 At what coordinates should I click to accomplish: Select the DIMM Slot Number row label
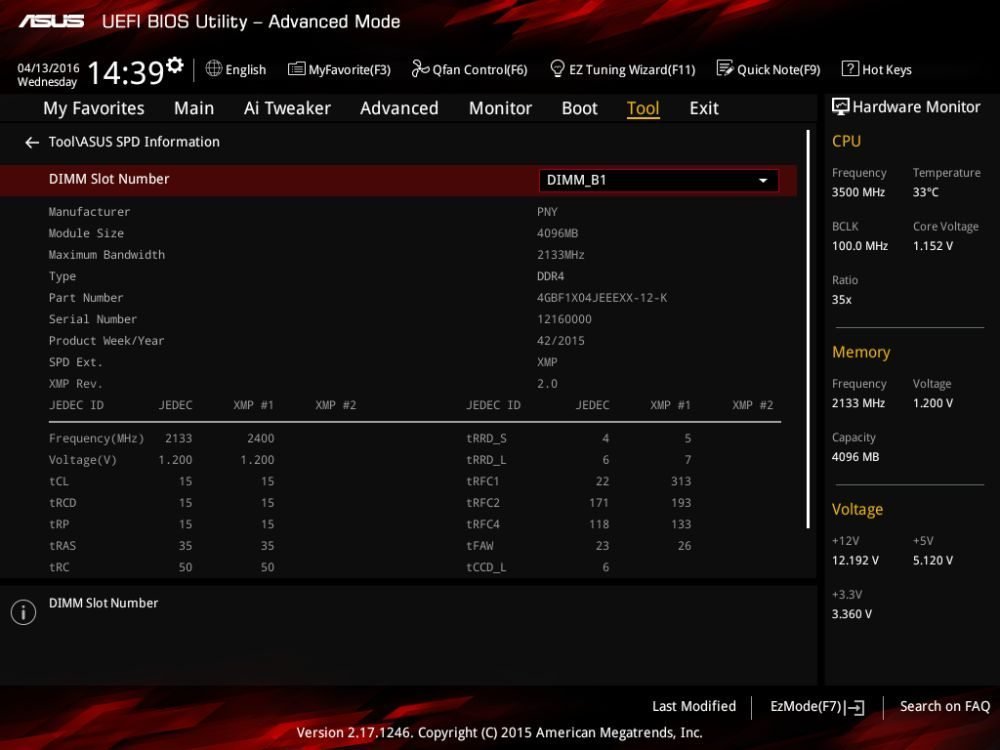point(109,179)
